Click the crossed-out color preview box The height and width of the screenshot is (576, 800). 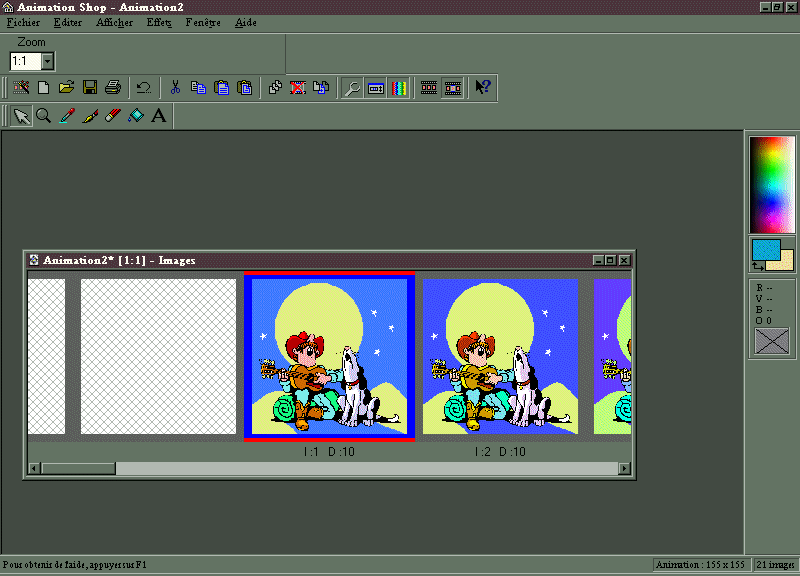pyautogui.click(x=771, y=341)
